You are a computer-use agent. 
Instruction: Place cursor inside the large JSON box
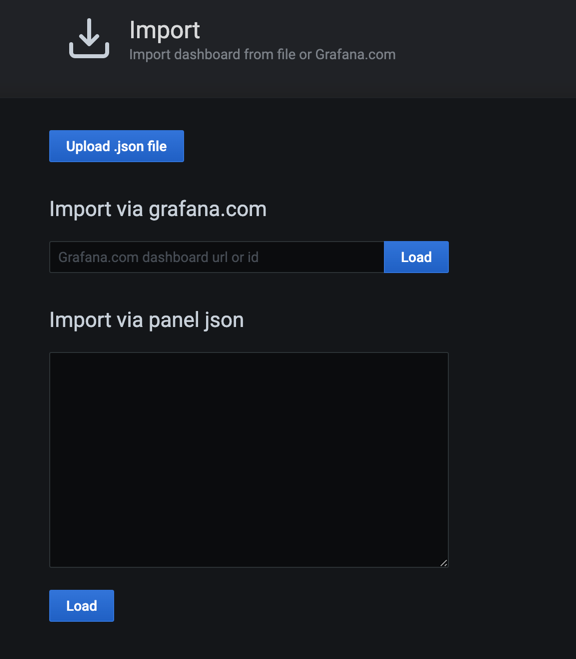(x=249, y=460)
